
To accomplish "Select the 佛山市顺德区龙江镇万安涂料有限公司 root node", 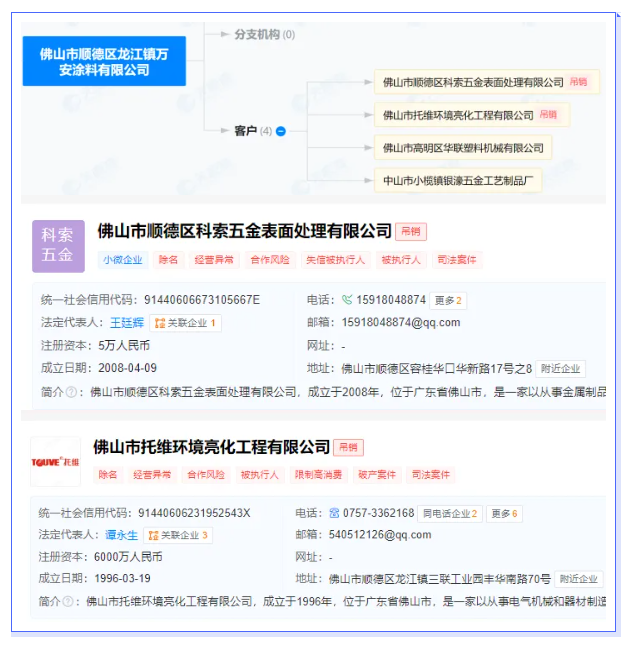I will tap(104, 62).
